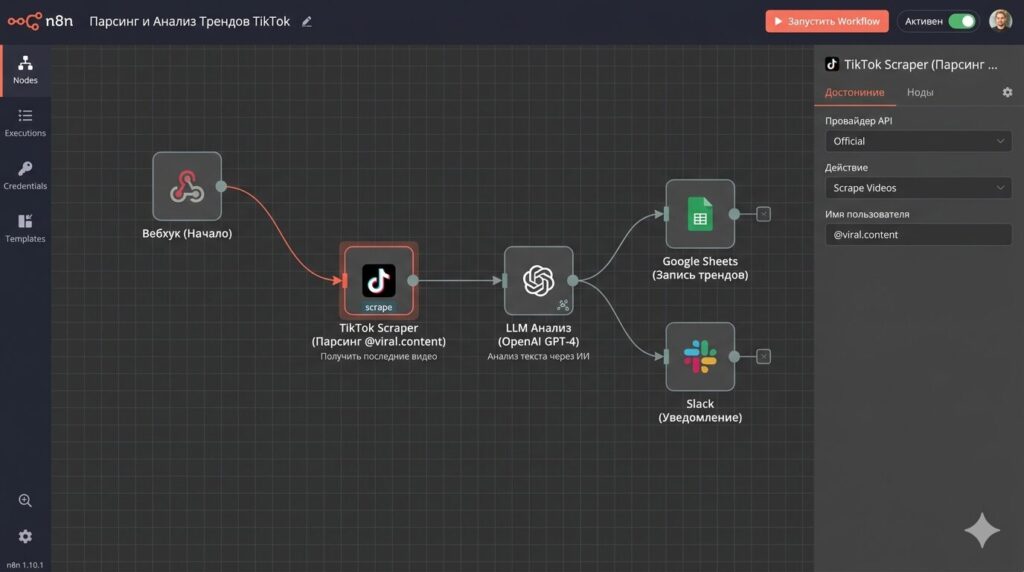Image resolution: width=1024 pixels, height=572 pixels.
Task: Click the Анализ текста через ИИ subtitle
Action: tap(538, 357)
